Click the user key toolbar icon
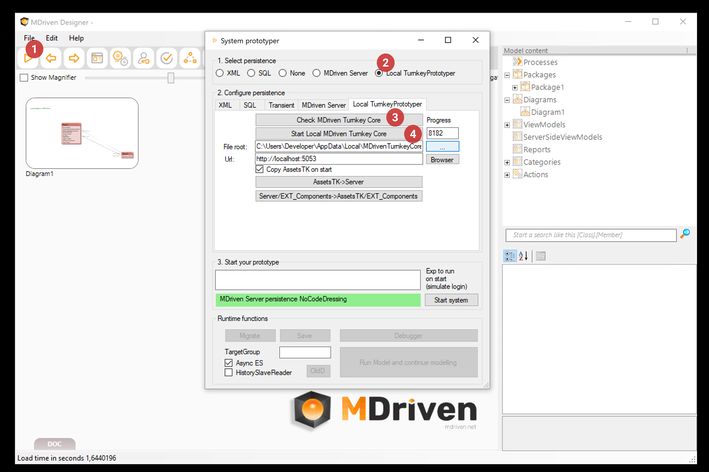This screenshot has height=472, width=709. point(143,58)
